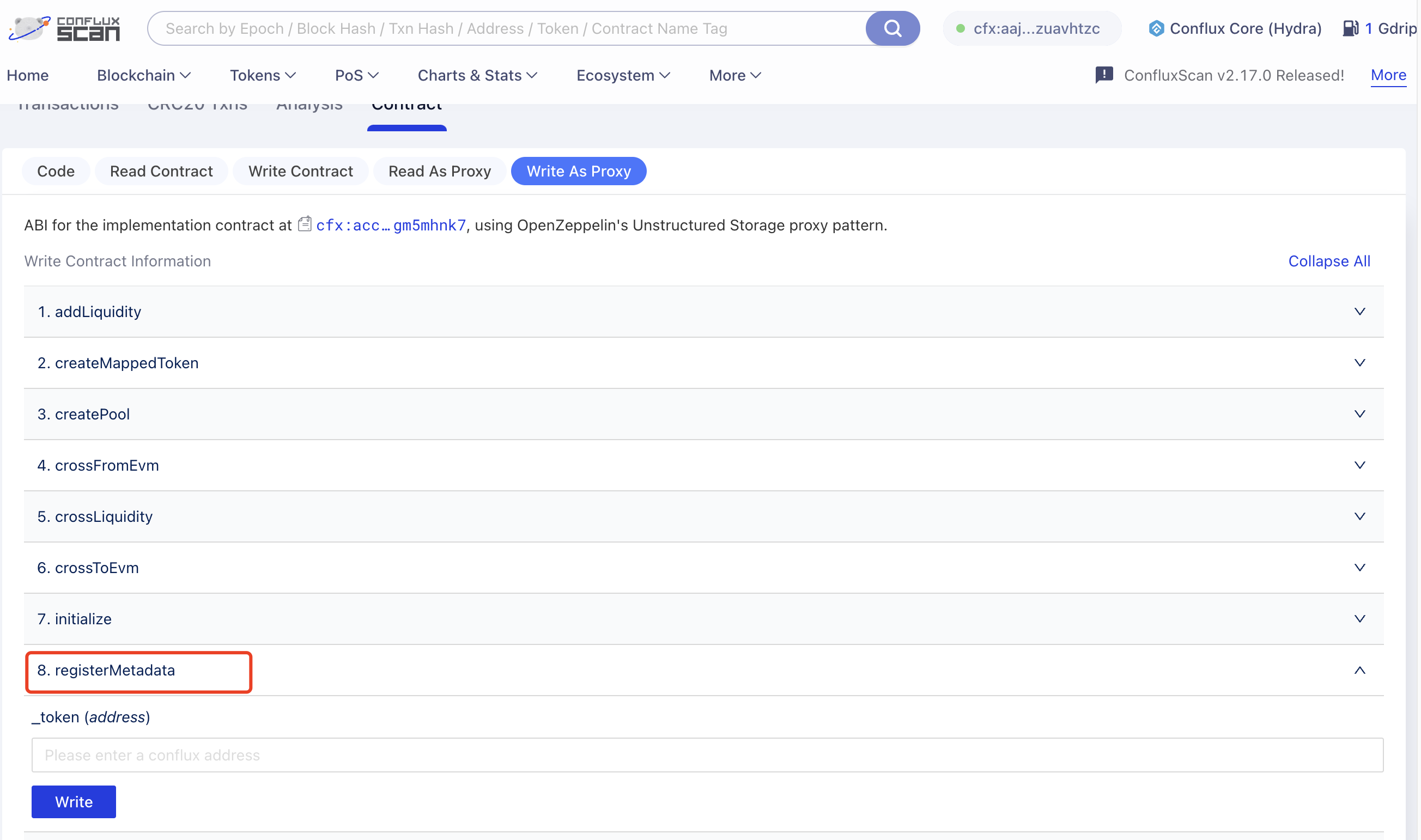Click the ConfluxScan logo
Image resolution: width=1421 pixels, height=840 pixels.
tap(64, 28)
